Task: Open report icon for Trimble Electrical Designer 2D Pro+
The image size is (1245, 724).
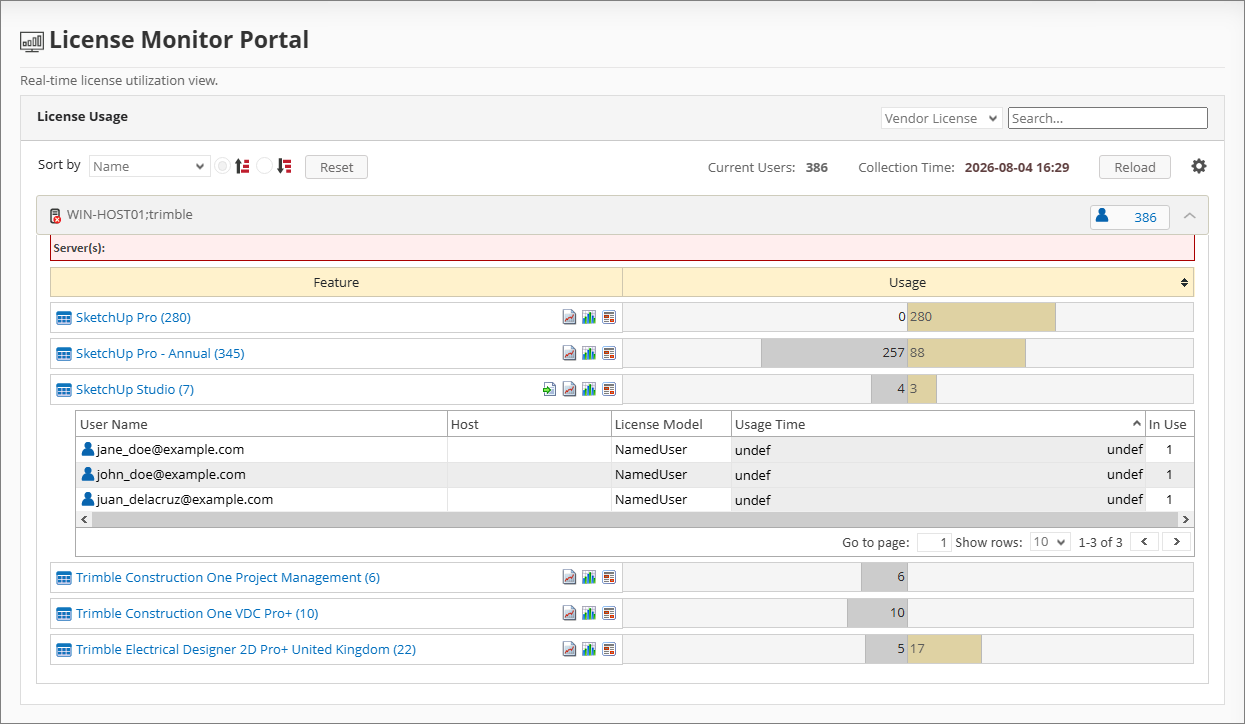Action: coord(609,650)
